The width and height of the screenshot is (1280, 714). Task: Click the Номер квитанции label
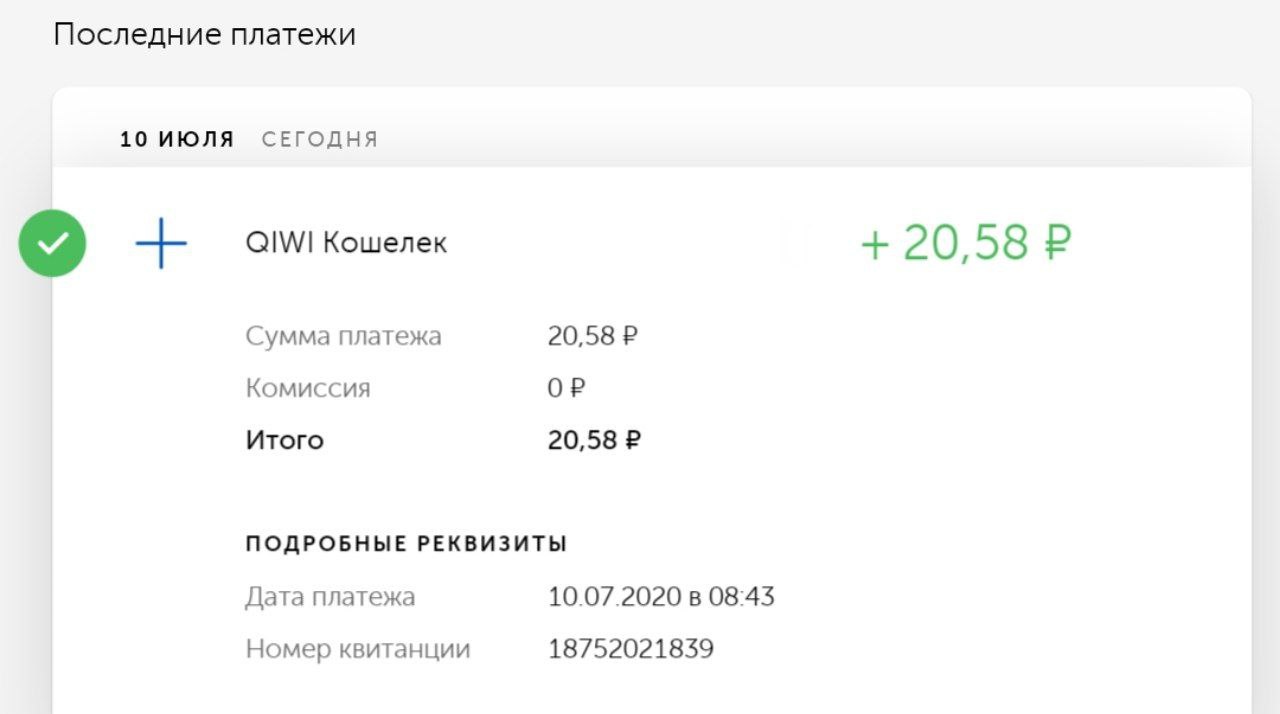pyautogui.click(x=358, y=649)
